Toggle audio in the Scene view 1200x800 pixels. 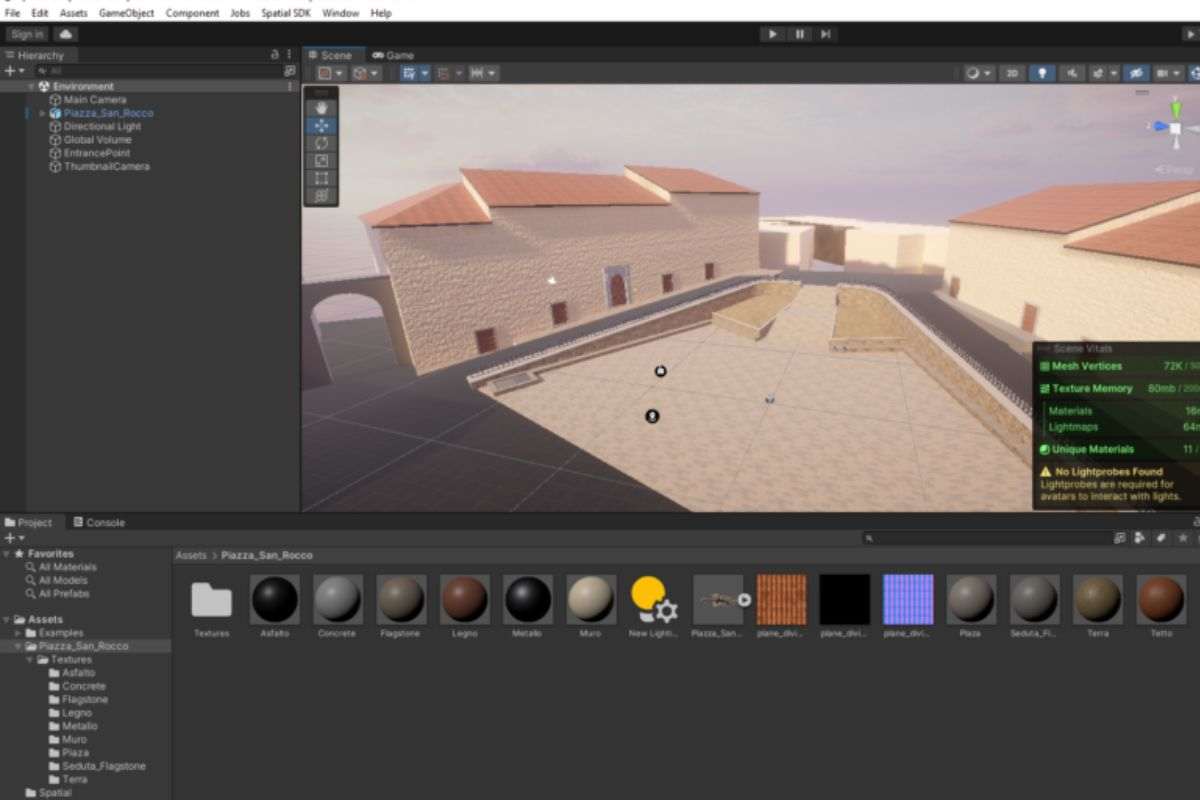(x=1073, y=73)
